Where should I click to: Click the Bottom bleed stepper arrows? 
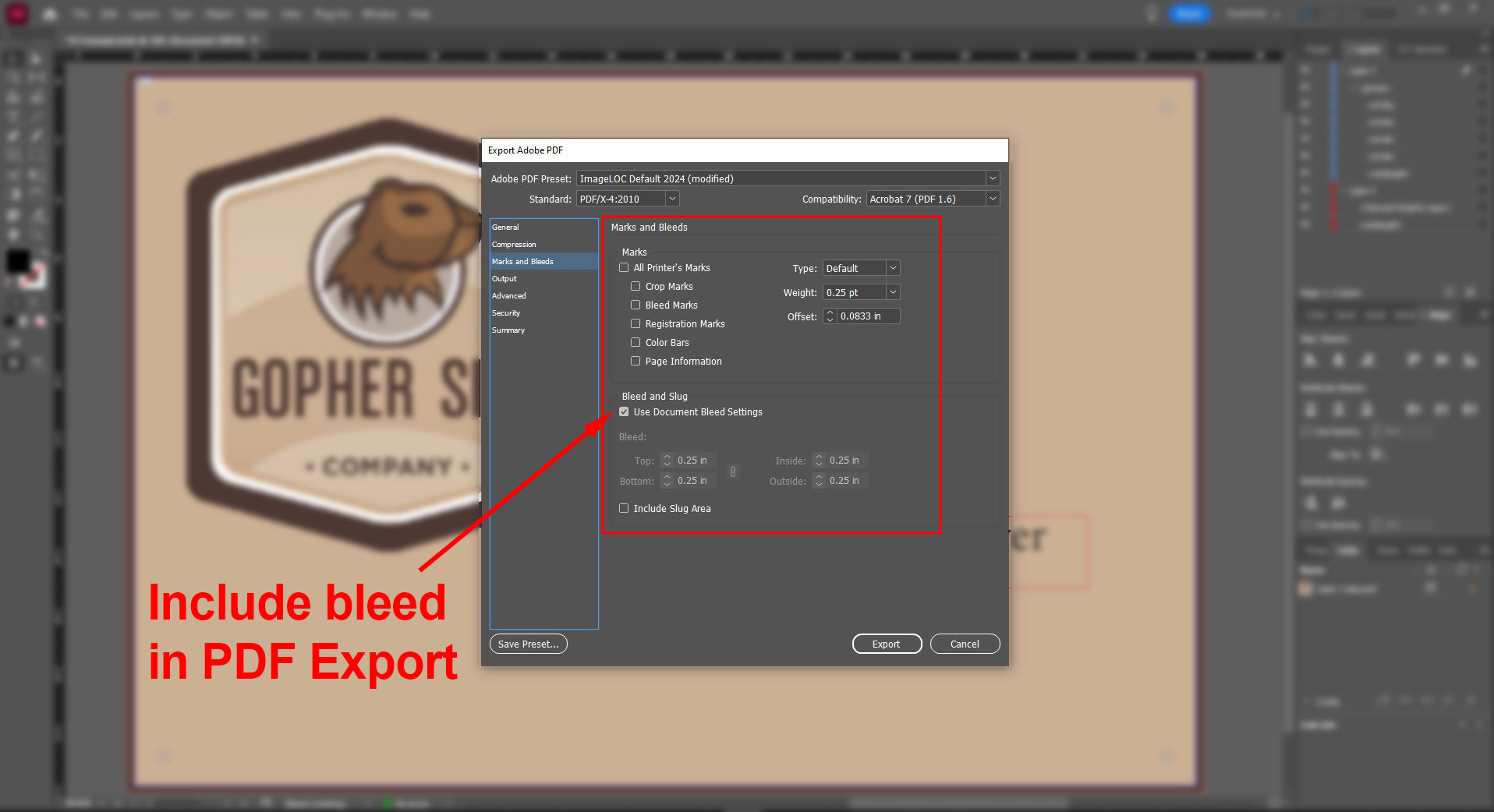point(667,481)
